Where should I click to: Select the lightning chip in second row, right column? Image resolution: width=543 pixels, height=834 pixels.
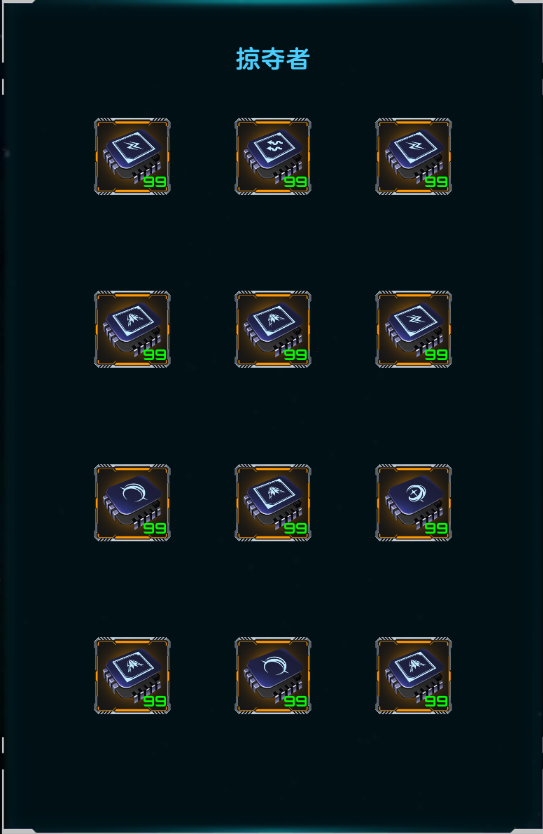[x=413, y=329]
